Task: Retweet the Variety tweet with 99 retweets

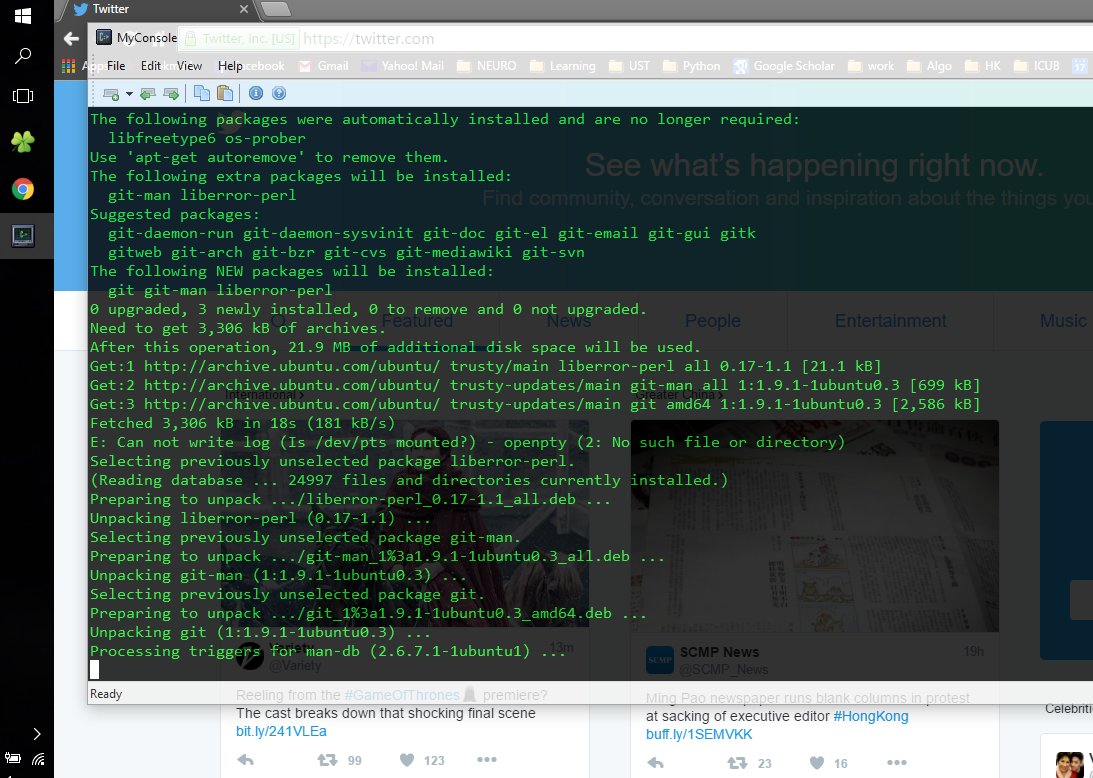Action: tap(327, 760)
